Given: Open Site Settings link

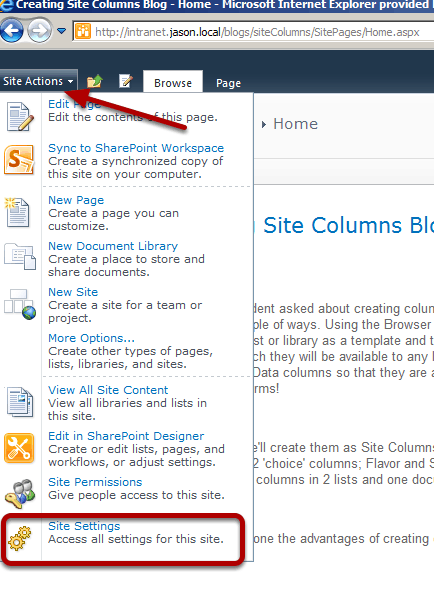Looking at the screenshot, I should click(x=84, y=526).
